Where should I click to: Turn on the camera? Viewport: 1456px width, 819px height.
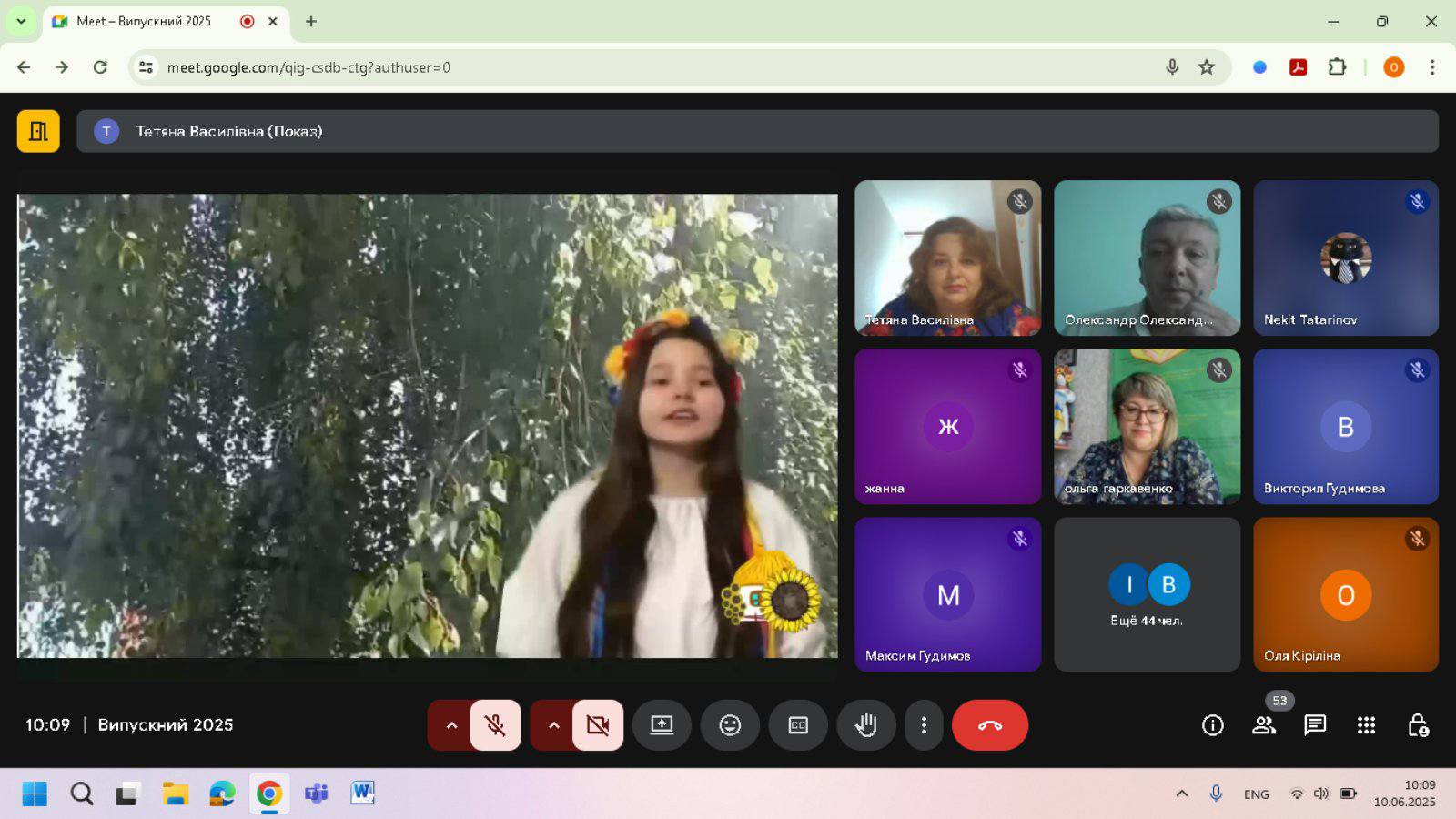(598, 725)
